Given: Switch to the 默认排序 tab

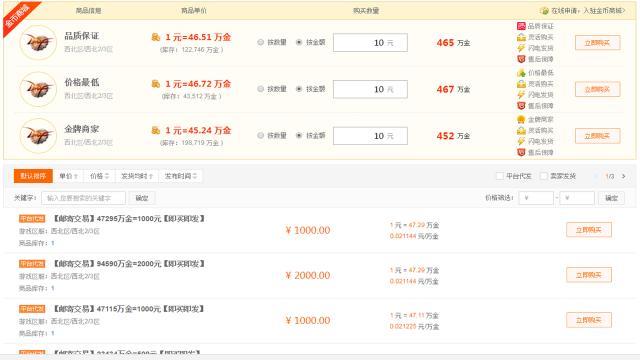Looking at the screenshot, I should pos(33,176).
